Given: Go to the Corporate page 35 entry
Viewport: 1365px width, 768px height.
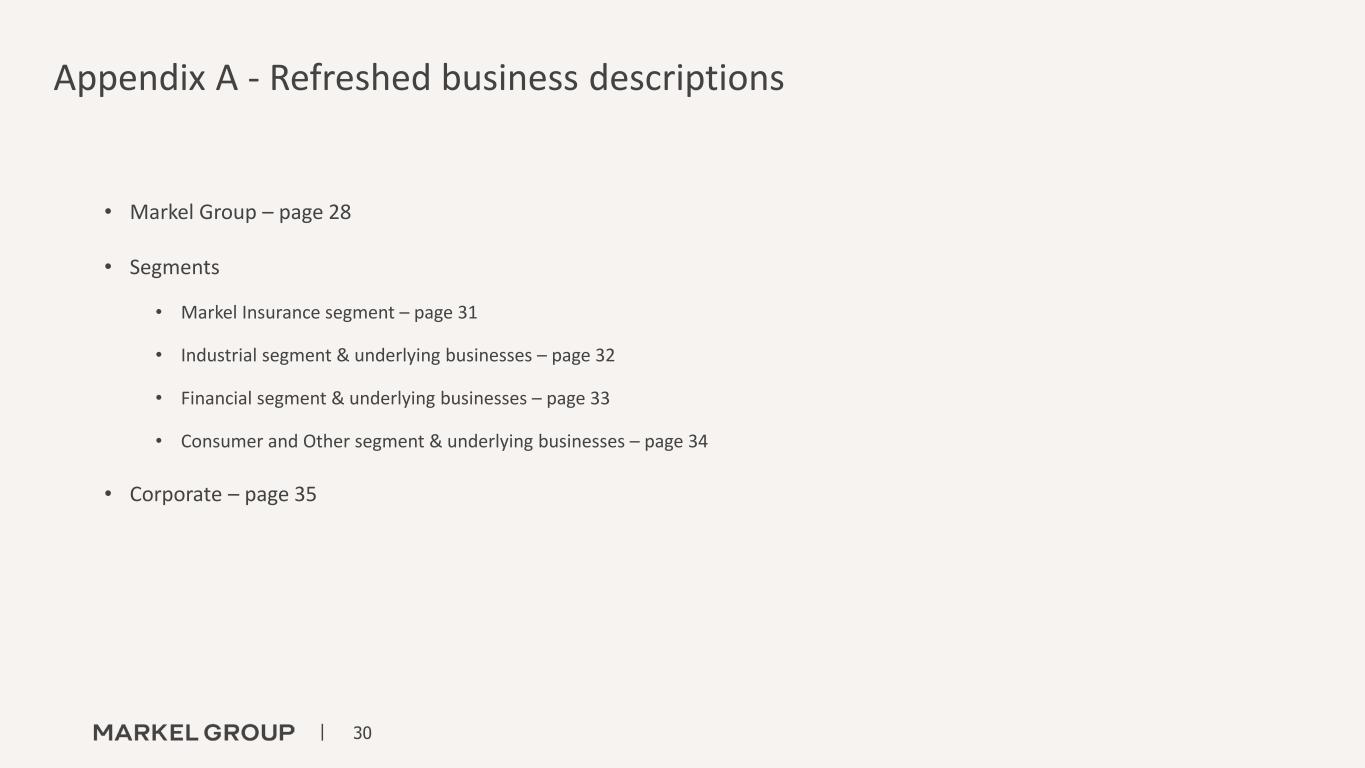Looking at the screenshot, I should (x=223, y=494).
